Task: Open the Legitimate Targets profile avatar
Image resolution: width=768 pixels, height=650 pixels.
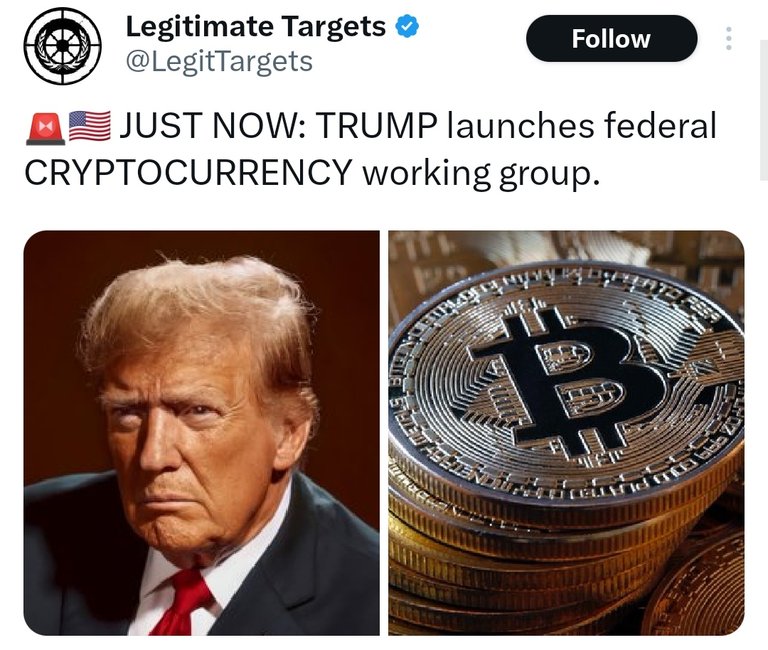Action: (63, 46)
